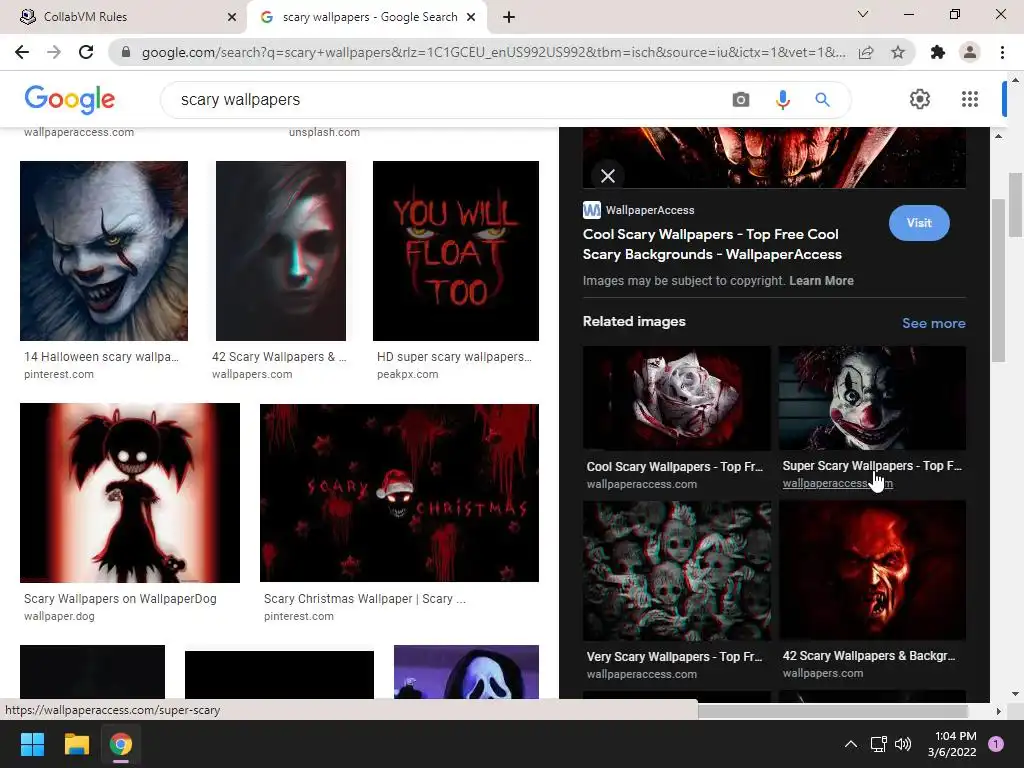This screenshot has width=1024, height=768.
Task: Go back with the browser back arrow
Action: (x=22, y=52)
